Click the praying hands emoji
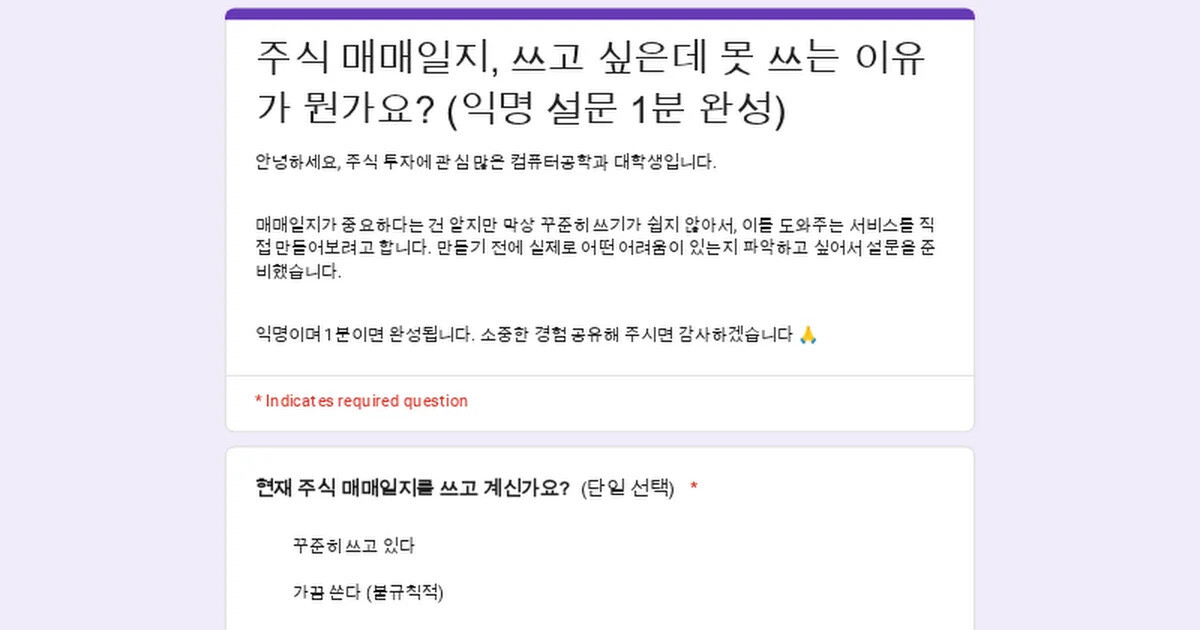The height and width of the screenshot is (630, 1200). [x=808, y=334]
